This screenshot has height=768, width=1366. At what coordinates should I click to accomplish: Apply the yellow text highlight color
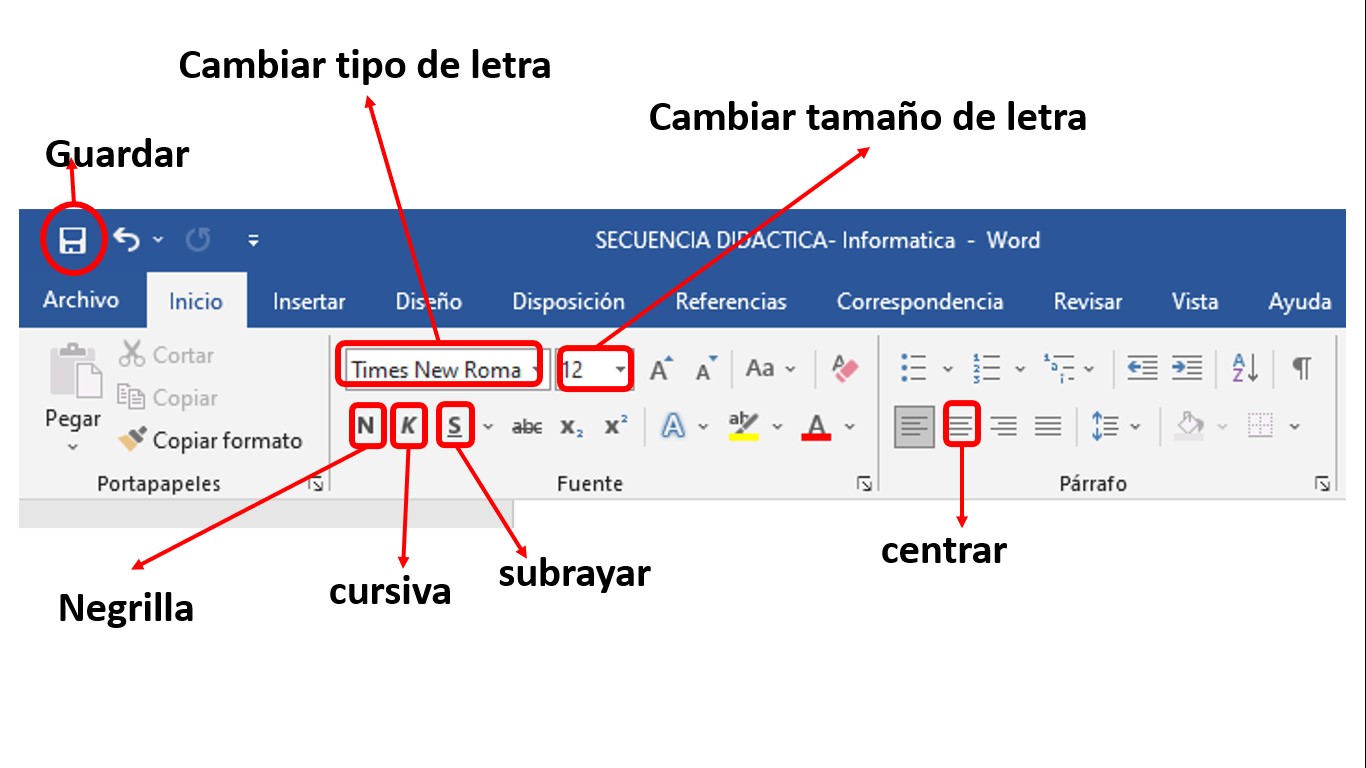(x=744, y=427)
